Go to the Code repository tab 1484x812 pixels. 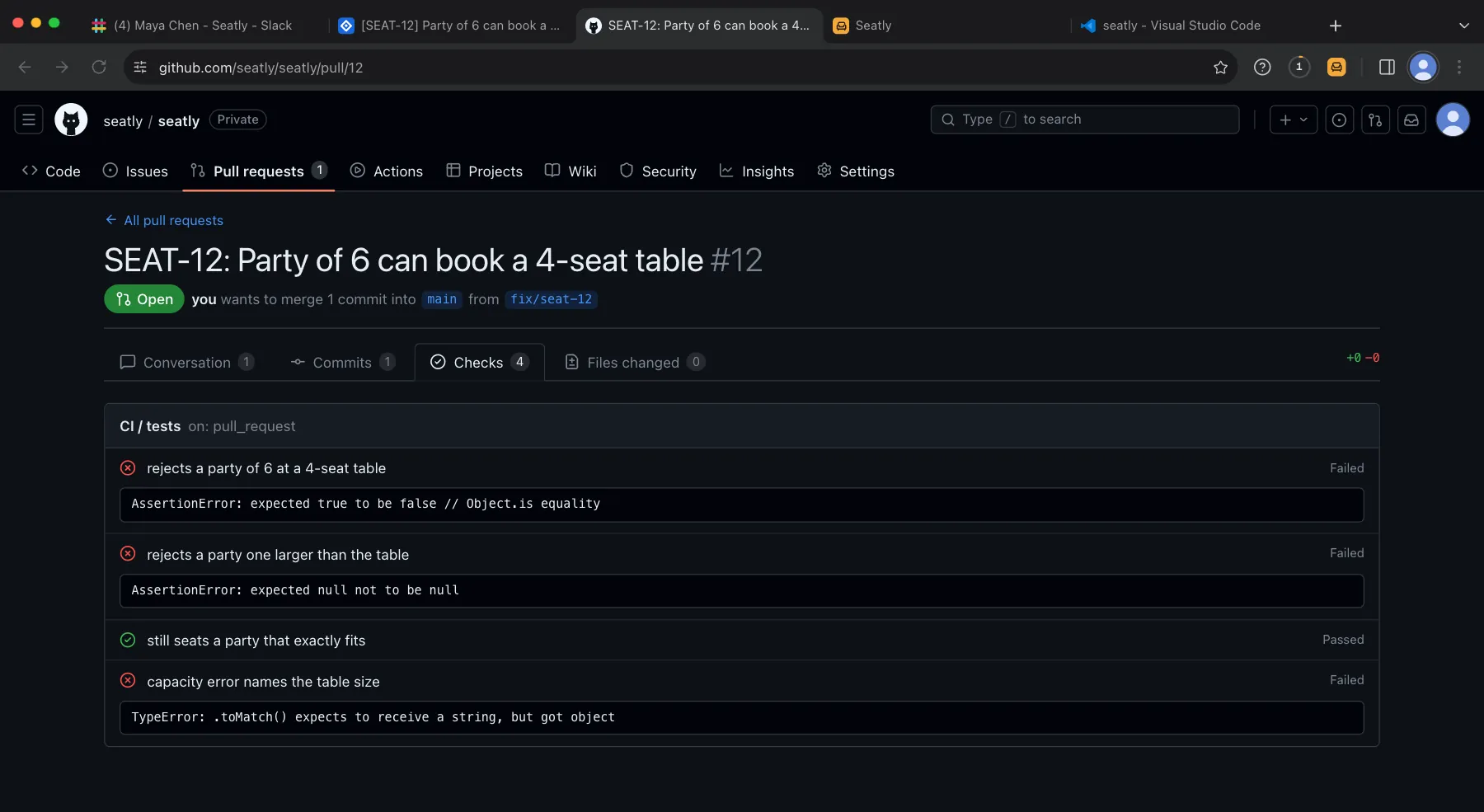(51, 171)
